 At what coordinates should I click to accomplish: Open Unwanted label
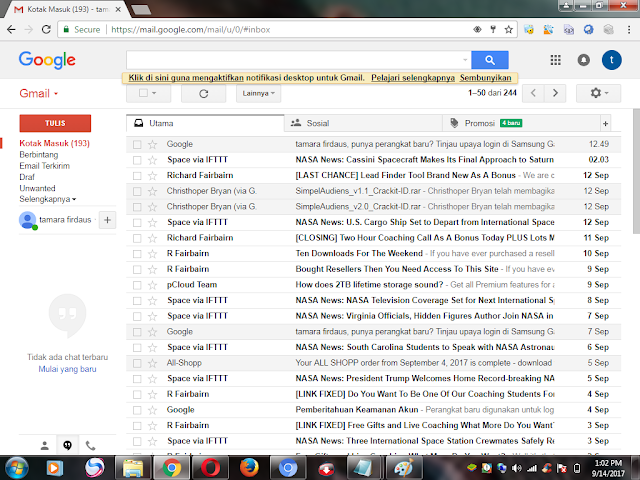pyautogui.click(x=37, y=188)
